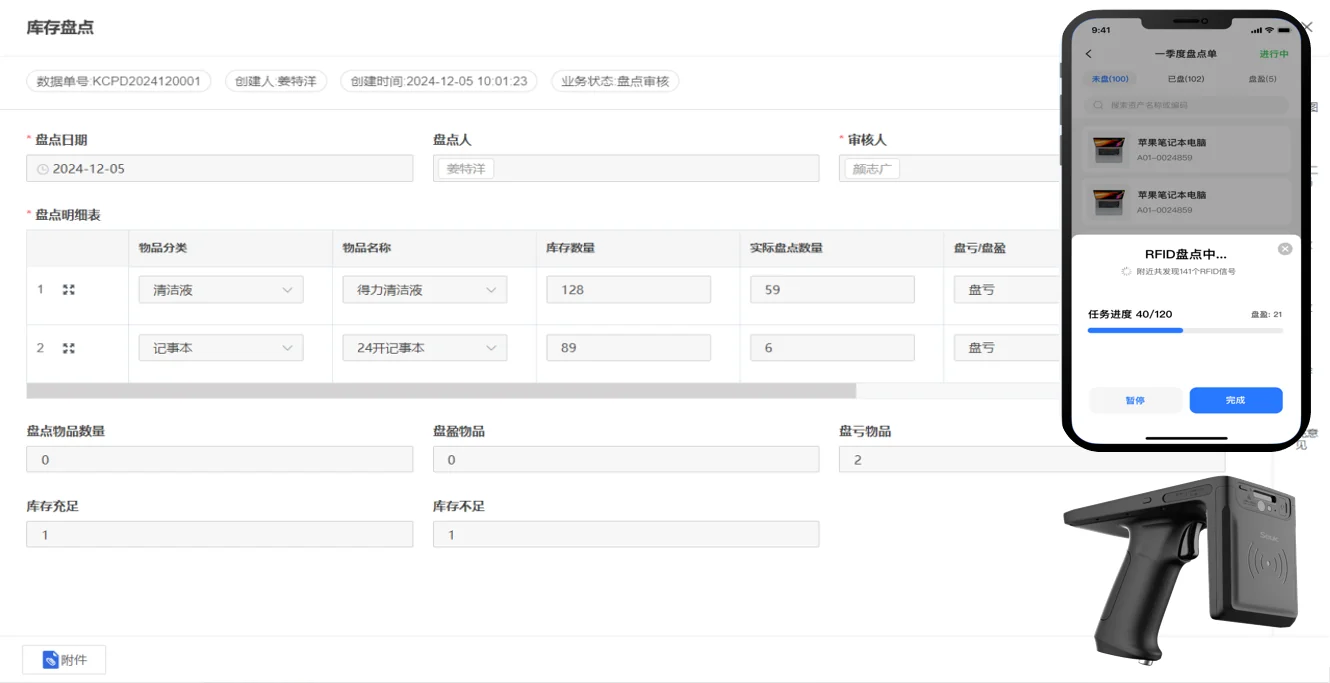The width and height of the screenshot is (1330, 683).
Task: Tap the 暂停 button on phone
Action: point(1135,400)
